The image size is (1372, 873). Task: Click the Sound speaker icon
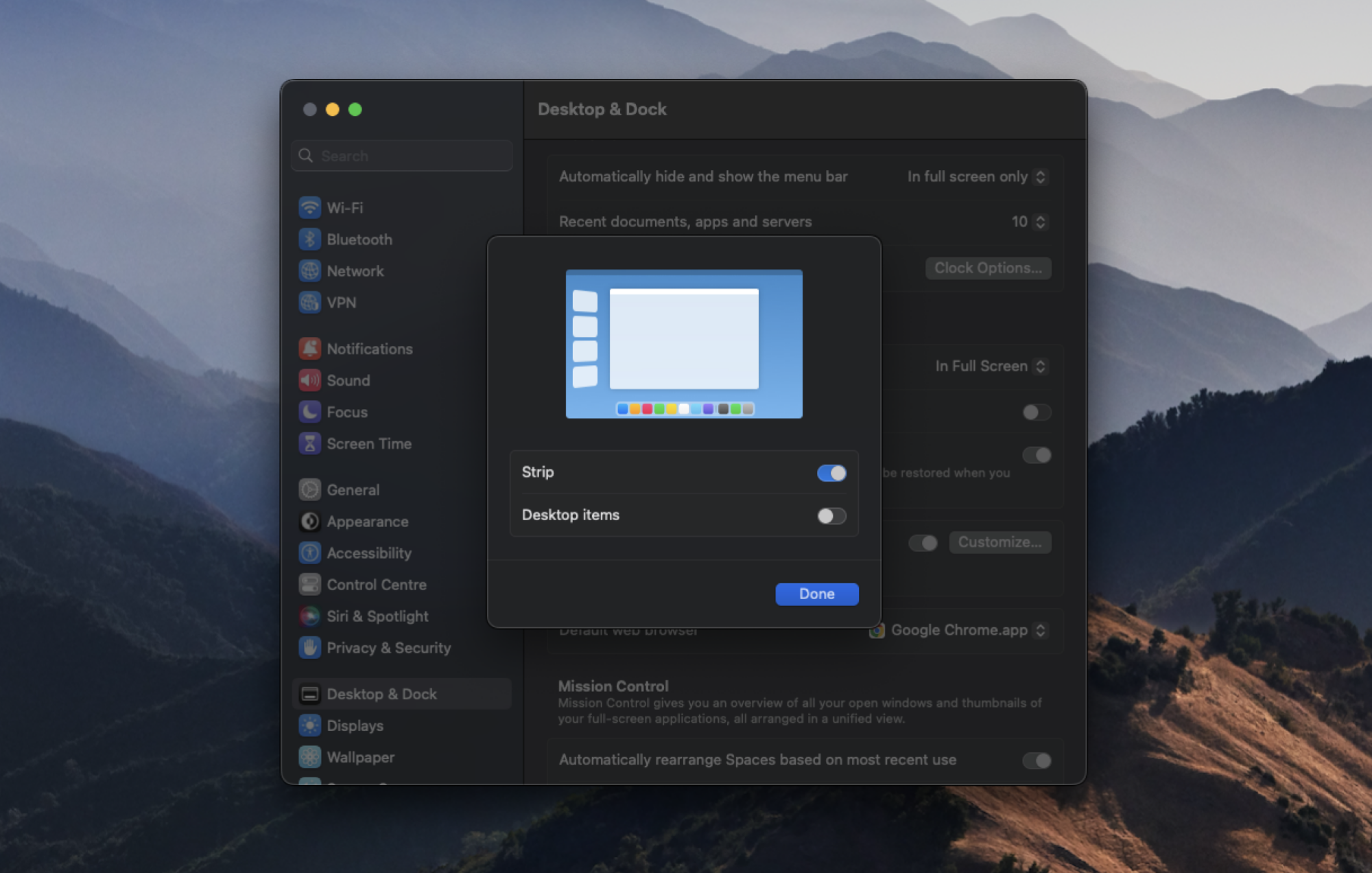coord(309,380)
